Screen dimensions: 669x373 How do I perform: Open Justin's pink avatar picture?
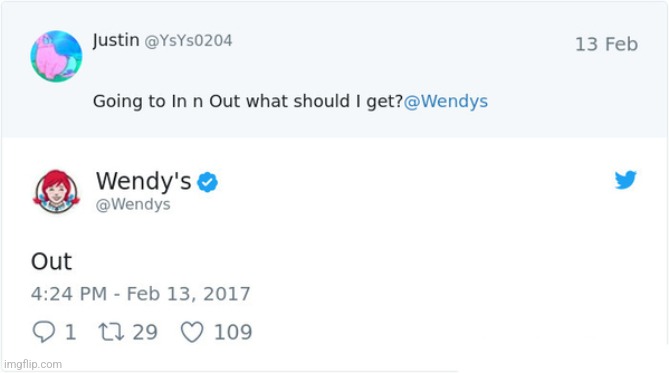(56, 56)
